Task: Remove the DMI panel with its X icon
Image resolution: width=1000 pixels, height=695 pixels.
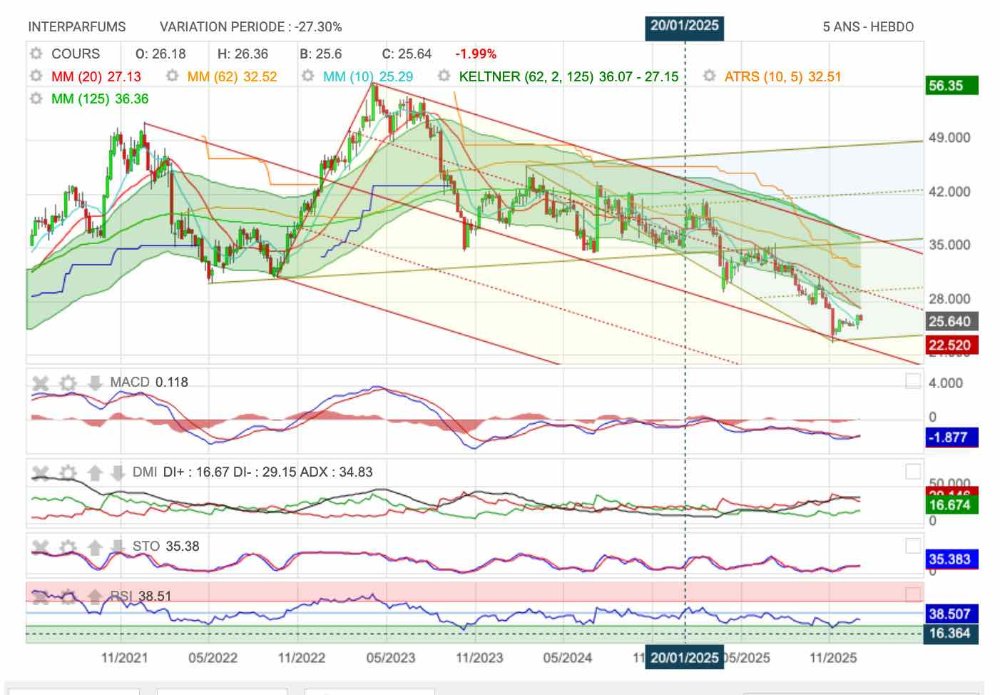Action: pos(40,472)
